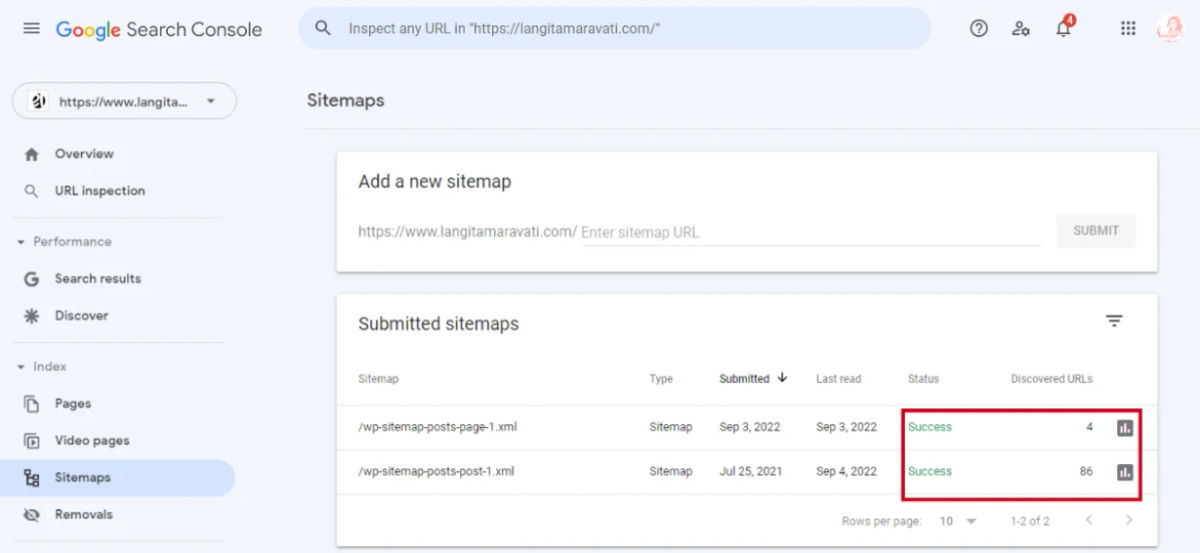This screenshot has width=1200, height=553.
Task: Click the Removals eye-slash icon
Action: (31, 515)
